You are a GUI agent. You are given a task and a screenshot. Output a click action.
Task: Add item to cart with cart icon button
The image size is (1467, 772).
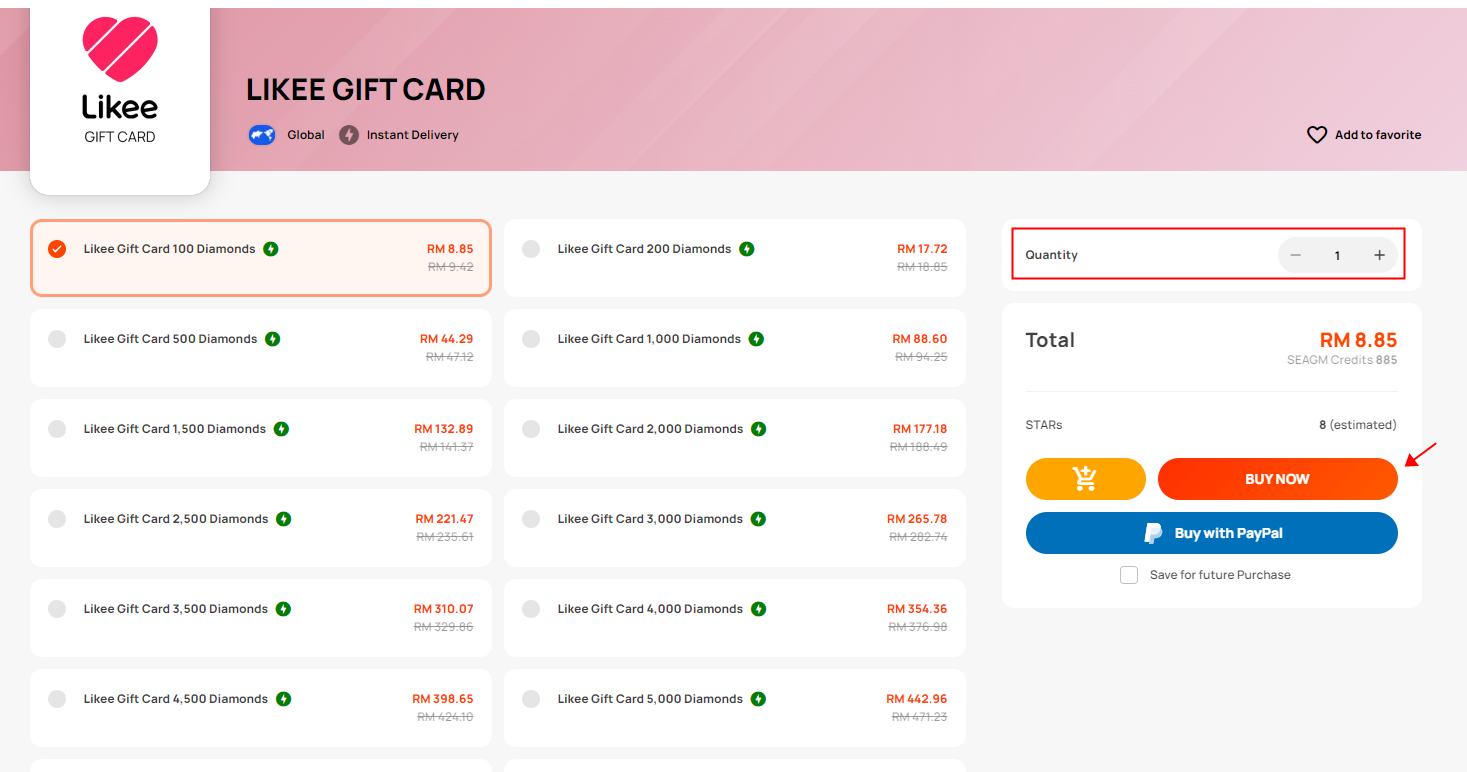coord(1086,479)
